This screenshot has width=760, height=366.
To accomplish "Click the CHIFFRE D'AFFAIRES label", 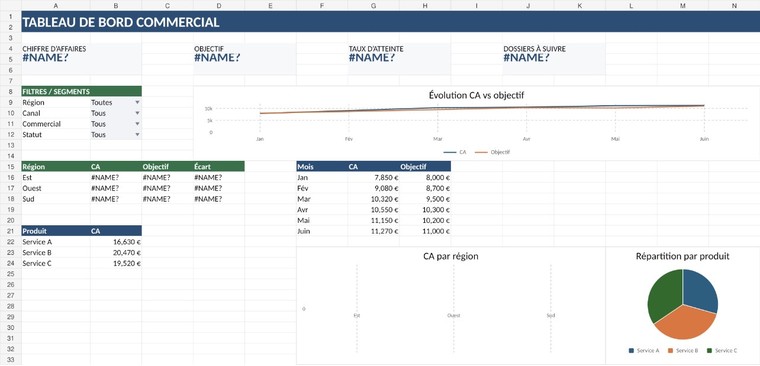I will pyautogui.click(x=54, y=49).
